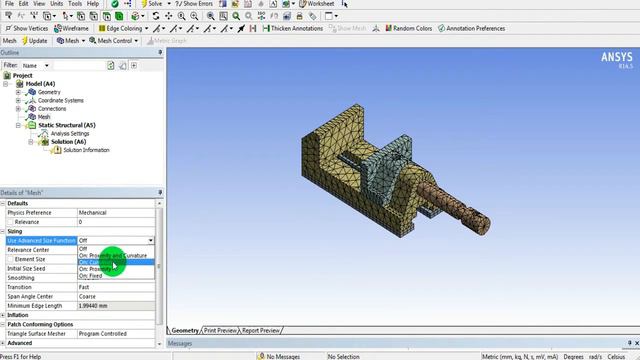Image resolution: width=640 pixels, height=360 pixels.
Task: Expand the Inflation section
Action: coord(3,315)
